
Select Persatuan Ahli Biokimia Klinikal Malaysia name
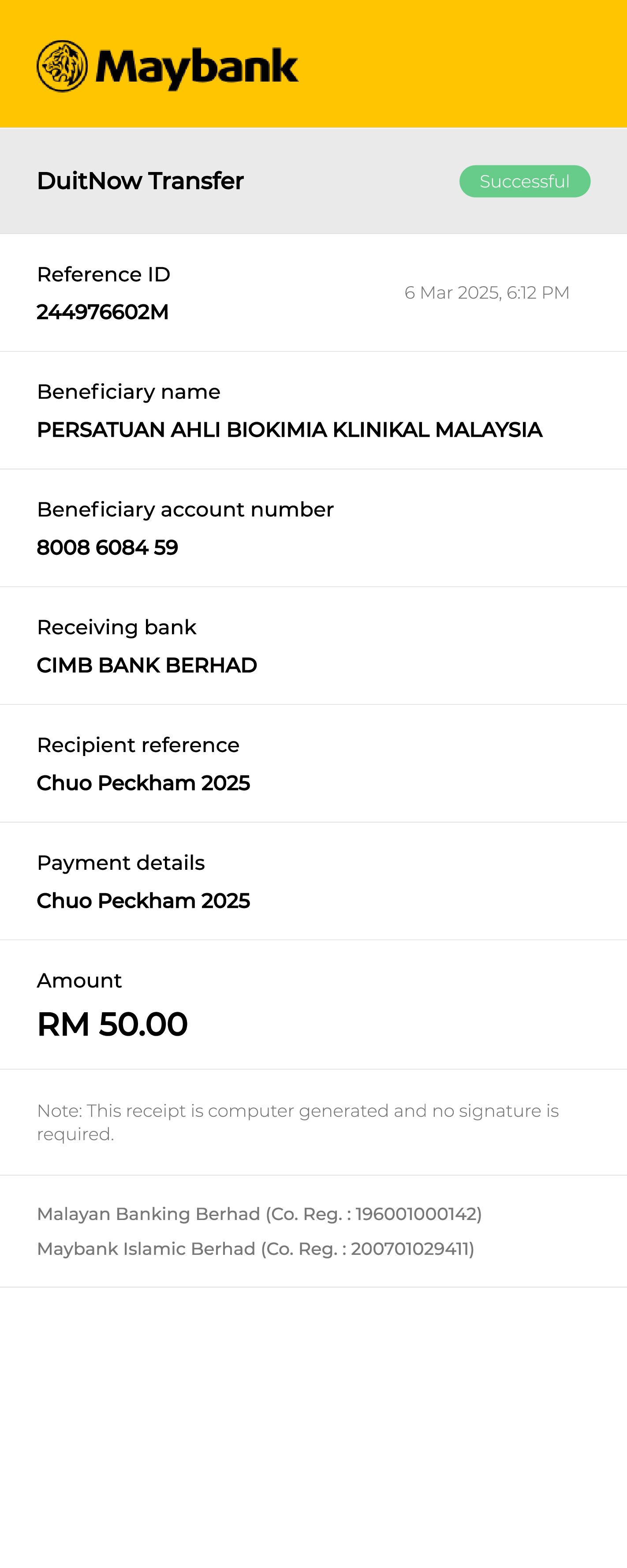pyautogui.click(x=289, y=430)
